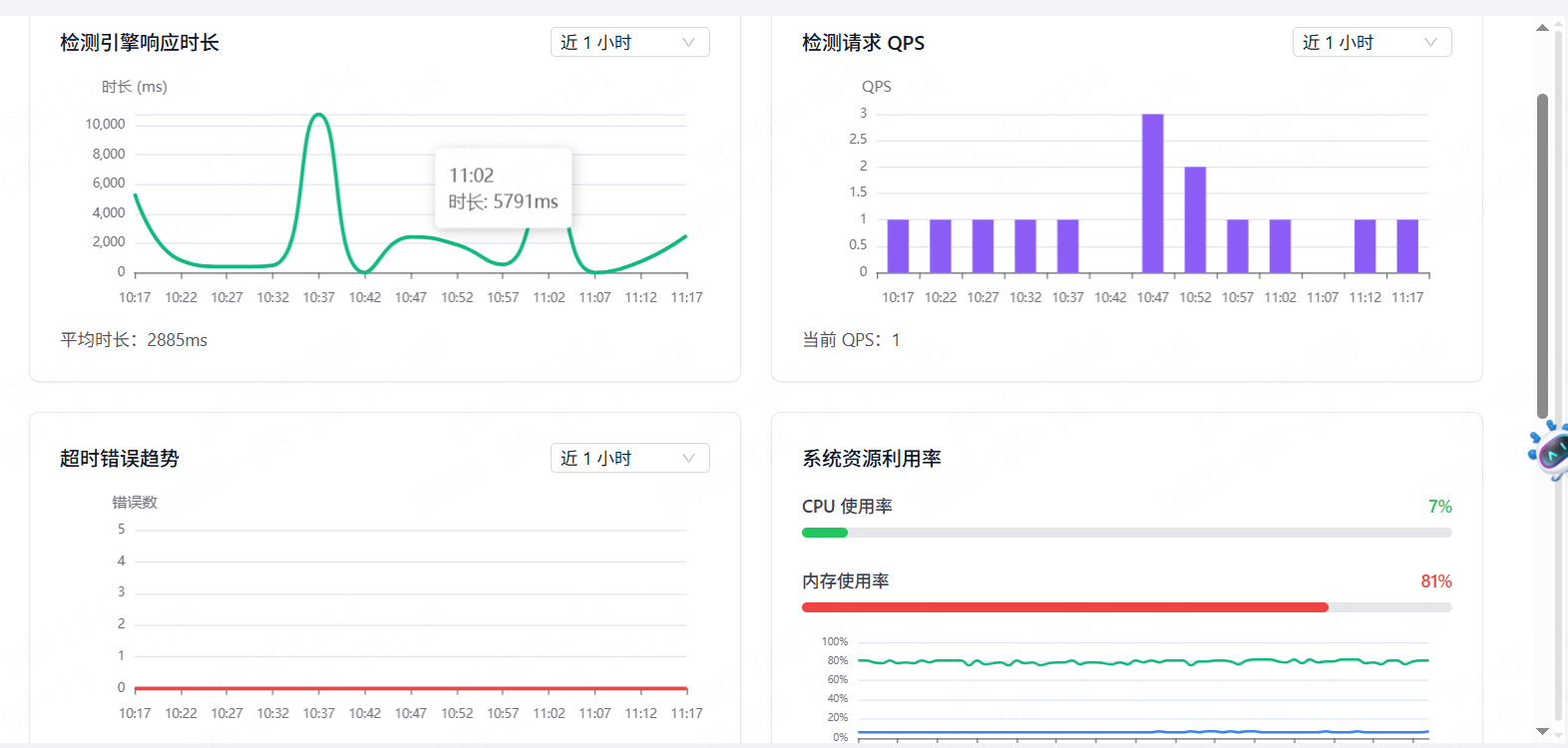1568x748 pixels.
Task: Click the scrollbar up arrow
Action: coord(1542,28)
